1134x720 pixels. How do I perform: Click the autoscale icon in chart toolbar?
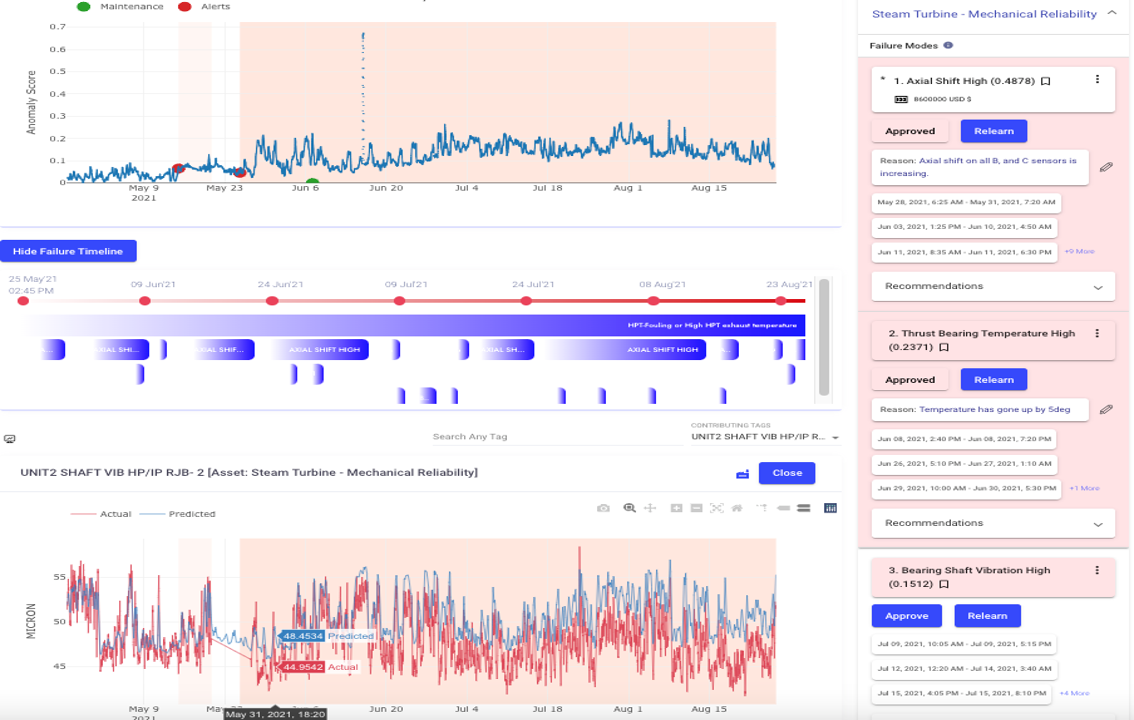pos(717,508)
